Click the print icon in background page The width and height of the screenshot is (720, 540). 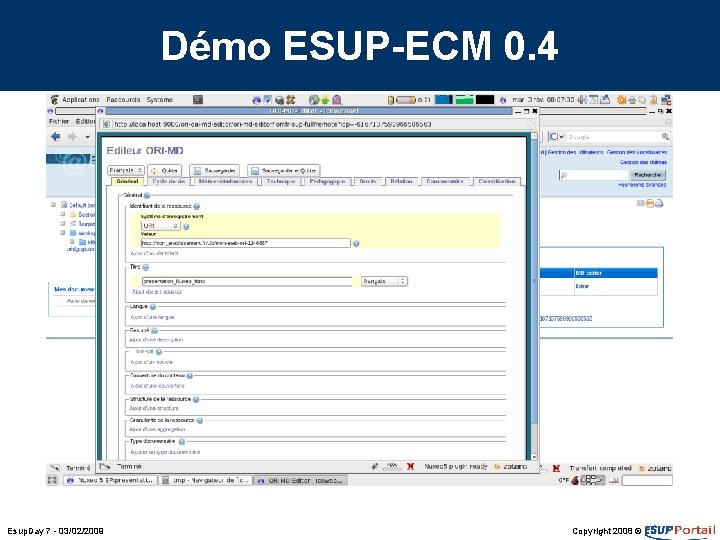[659, 203]
